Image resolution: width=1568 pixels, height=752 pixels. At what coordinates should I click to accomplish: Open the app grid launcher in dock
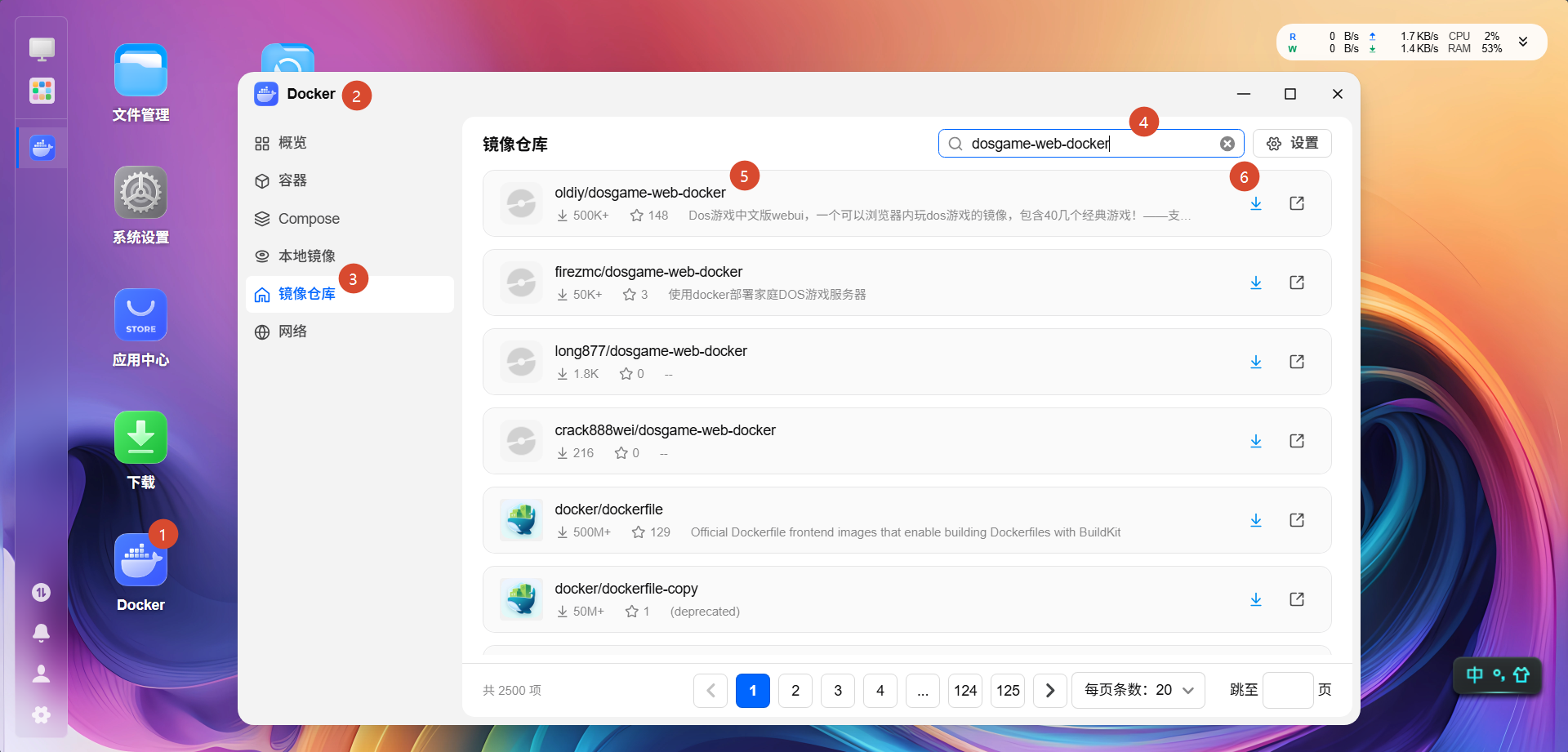coord(42,91)
